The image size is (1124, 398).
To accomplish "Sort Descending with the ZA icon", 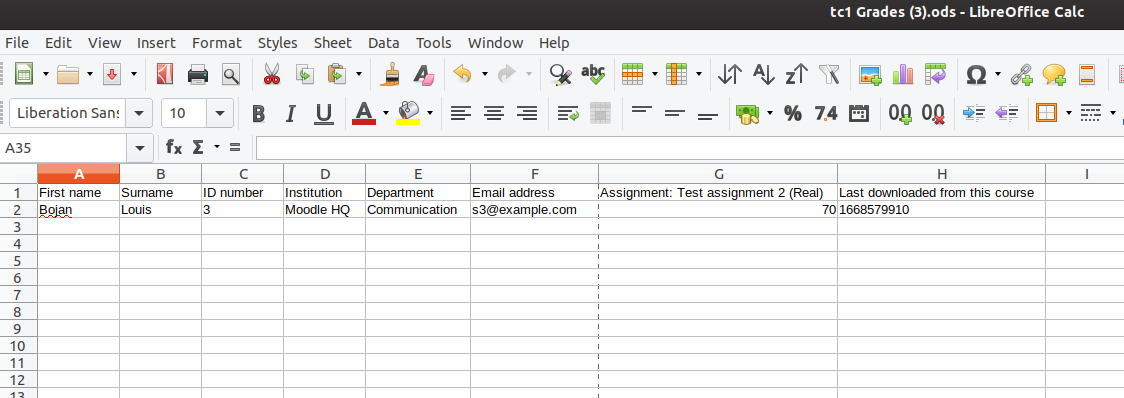I will [x=796, y=74].
